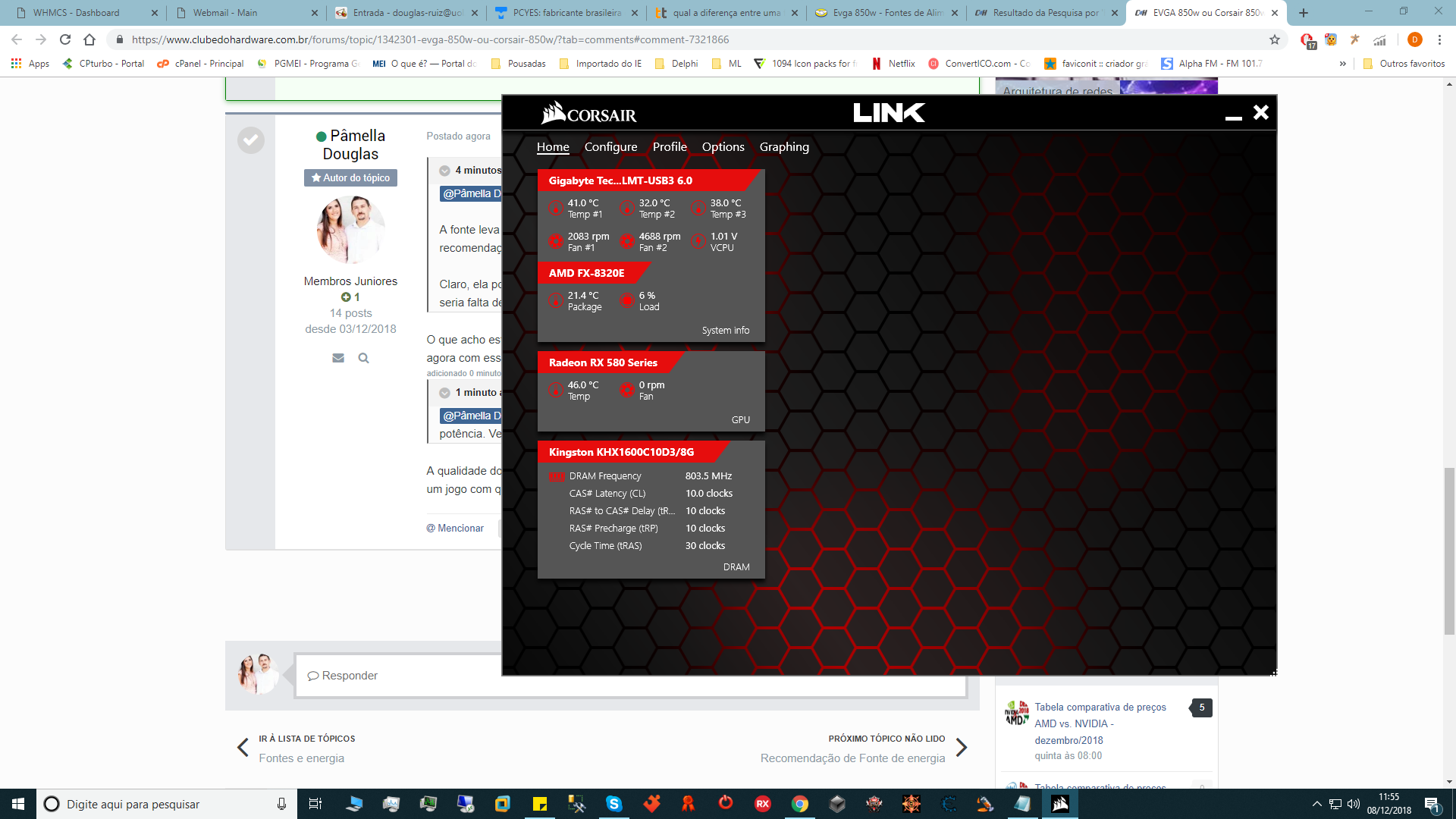Click the message envelope icon under profile
The height and width of the screenshot is (819, 1456).
pos(338,358)
